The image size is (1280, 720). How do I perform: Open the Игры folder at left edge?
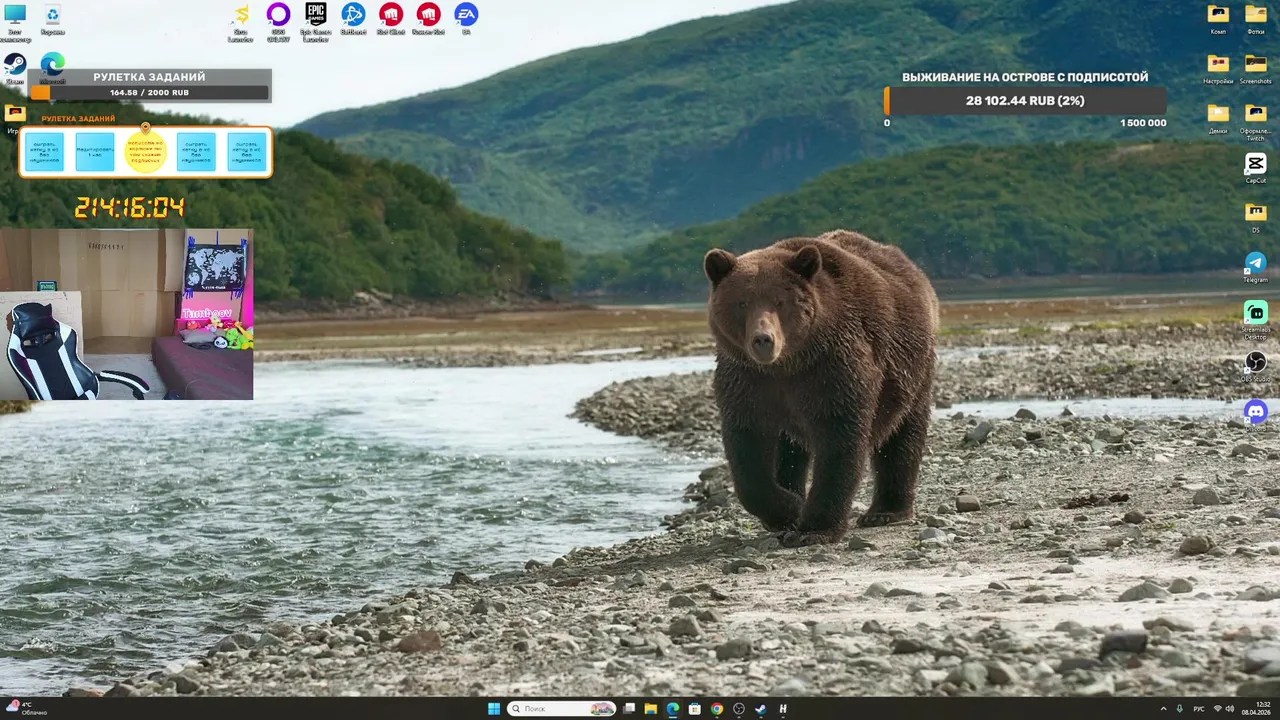[14, 118]
